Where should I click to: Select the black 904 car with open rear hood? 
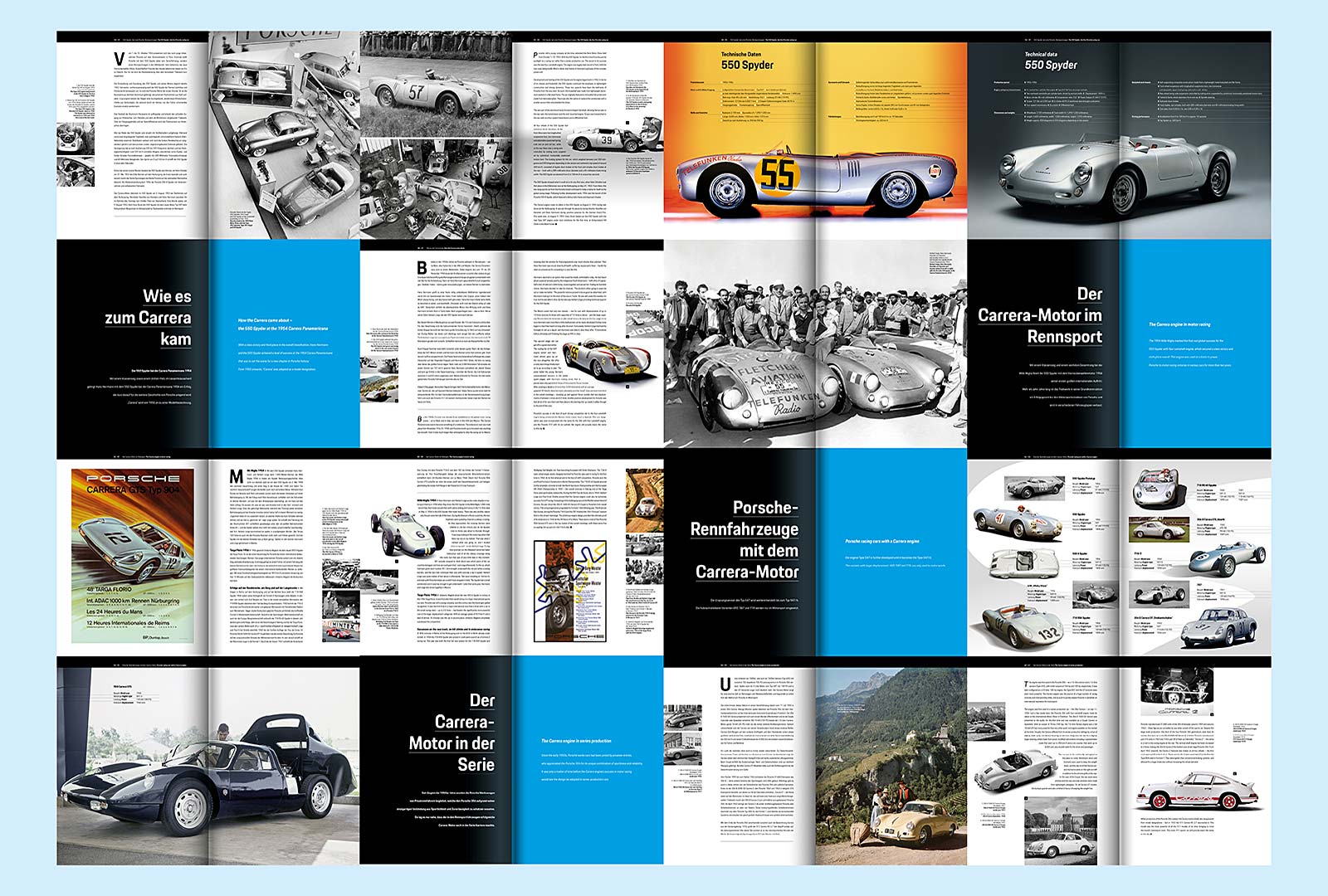tap(207, 776)
